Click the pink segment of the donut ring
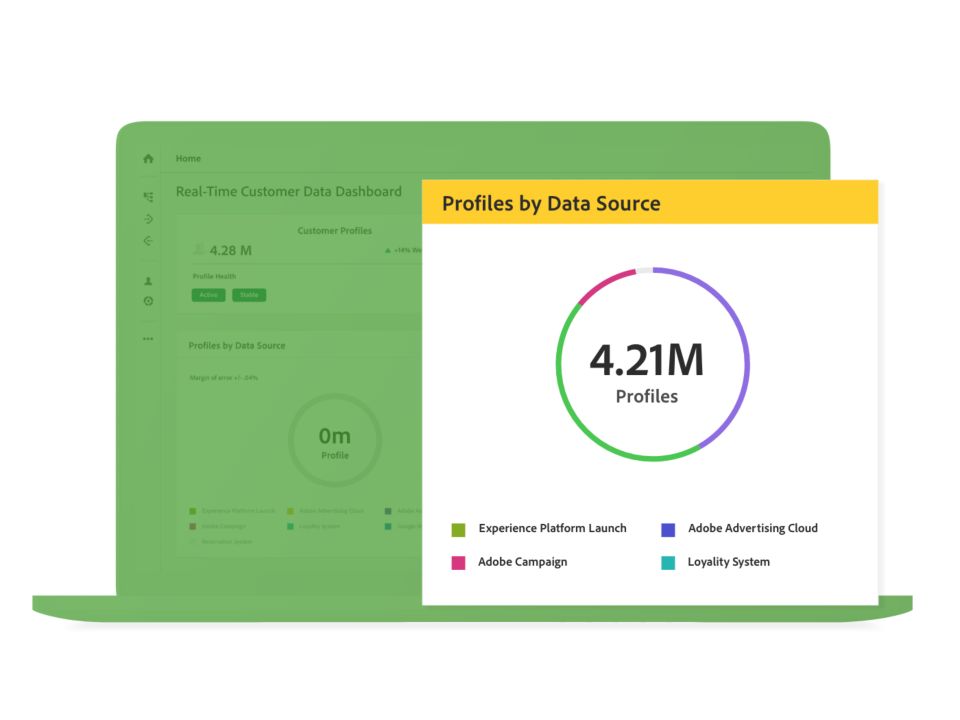This screenshot has height=720, width=960. click(x=606, y=283)
